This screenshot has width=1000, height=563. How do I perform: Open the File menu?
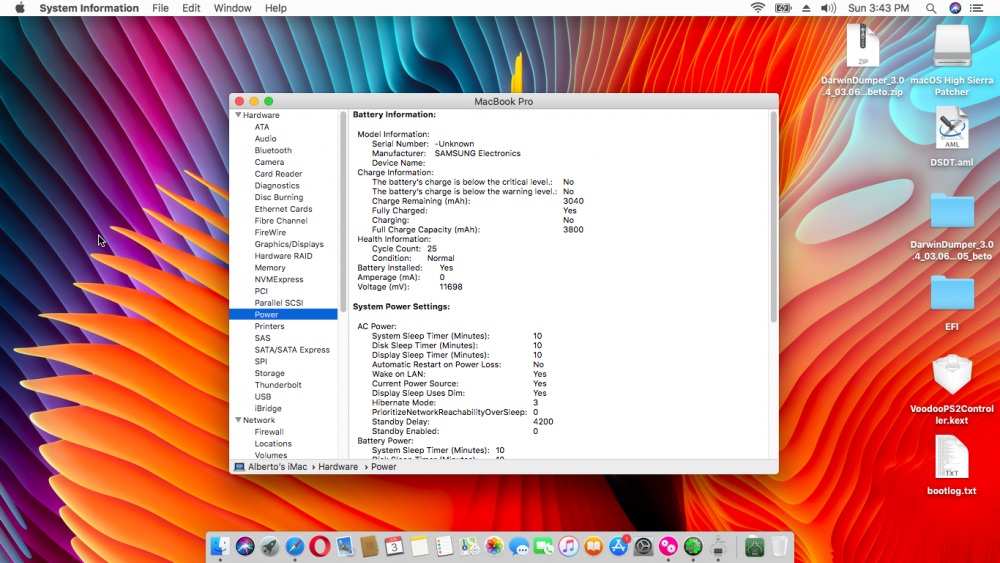[160, 8]
